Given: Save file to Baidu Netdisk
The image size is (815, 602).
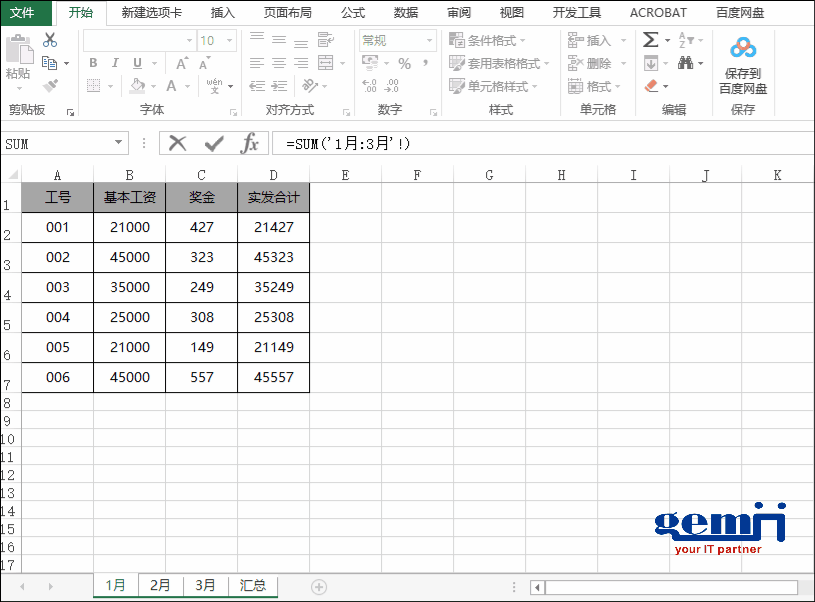Looking at the screenshot, I should click(743, 66).
